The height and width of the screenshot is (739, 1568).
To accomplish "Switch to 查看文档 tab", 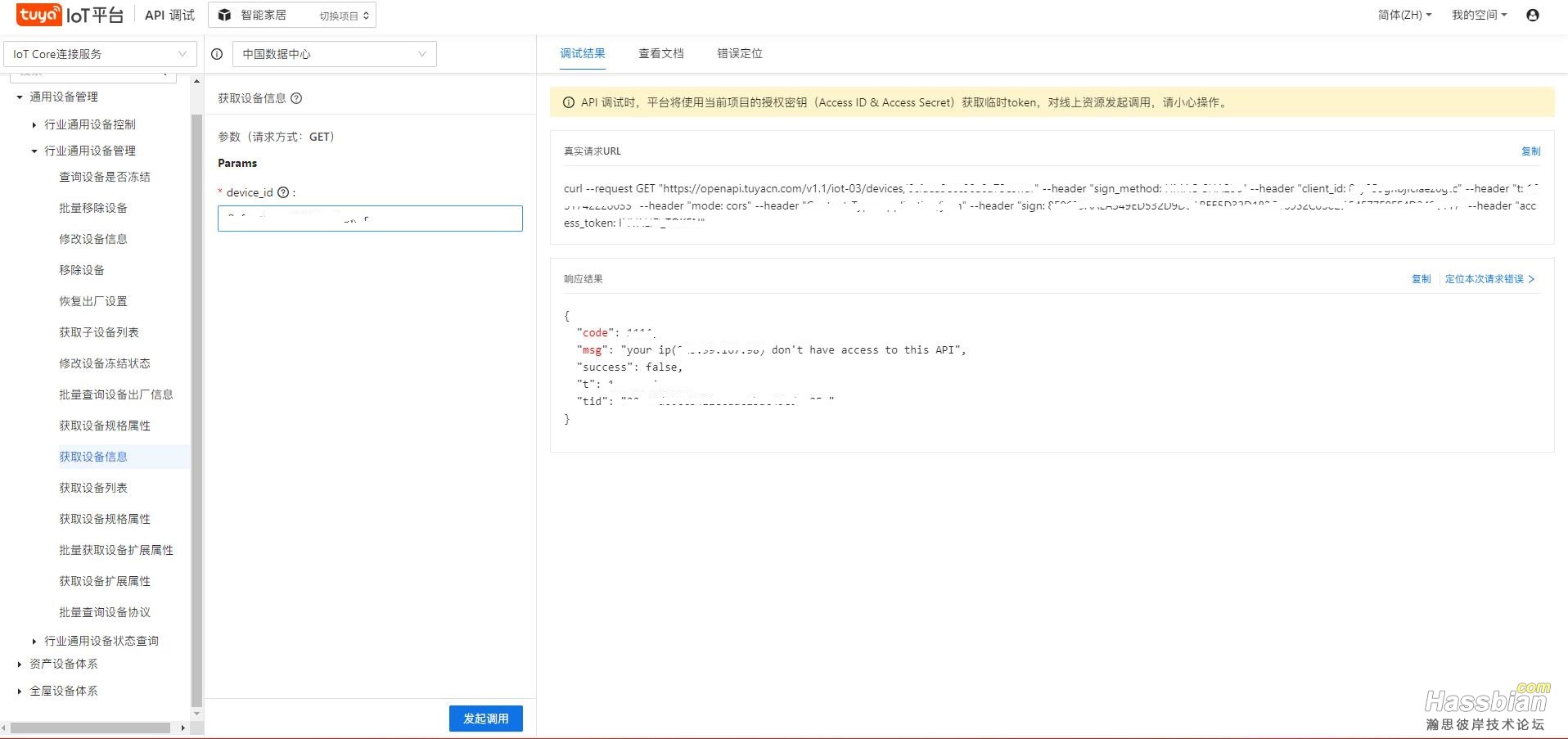I will coord(661,53).
